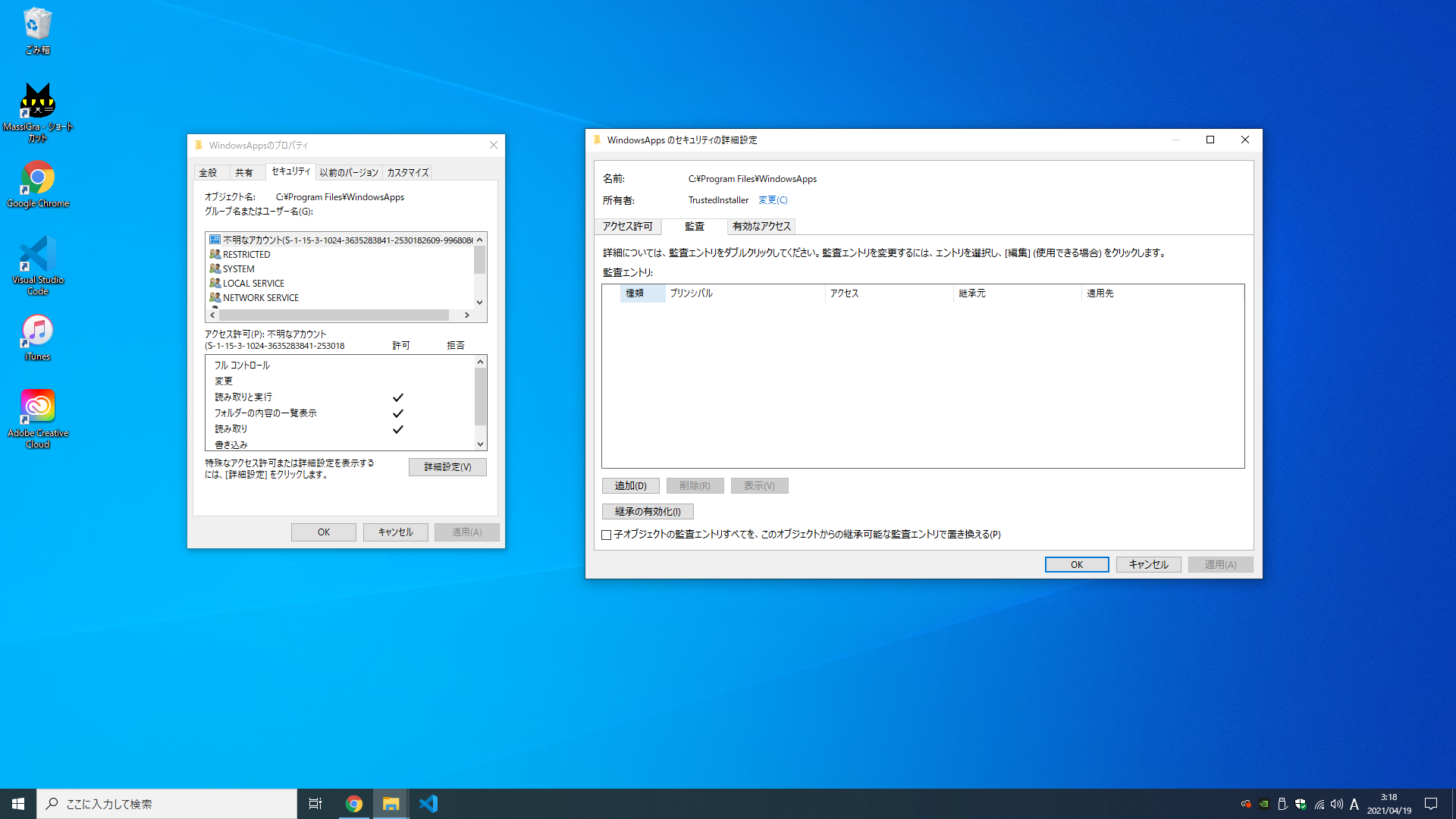
Task: Switch to Chrome in the taskbar
Action: (354, 804)
